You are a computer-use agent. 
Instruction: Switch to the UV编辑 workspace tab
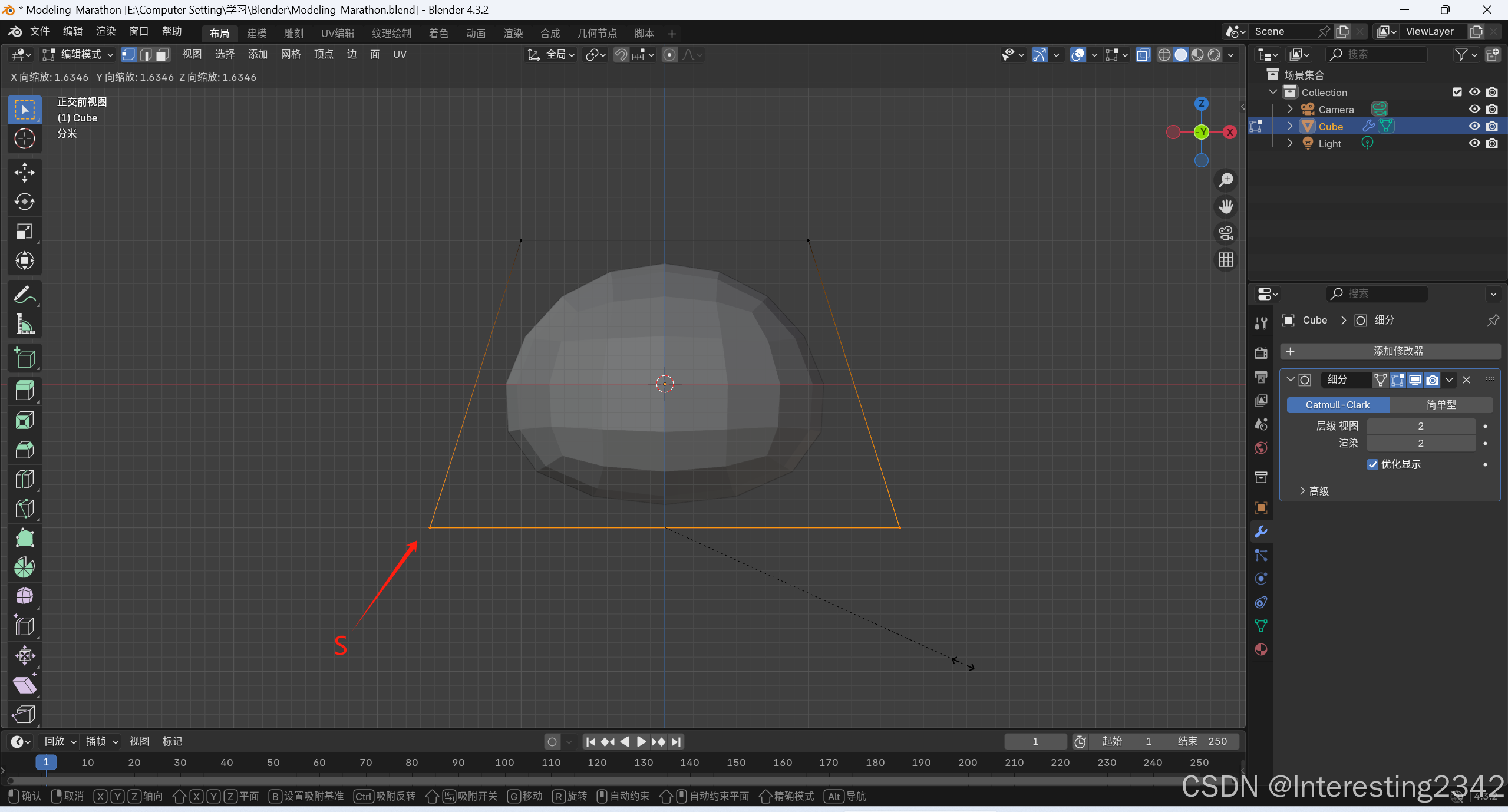click(x=338, y=34)
